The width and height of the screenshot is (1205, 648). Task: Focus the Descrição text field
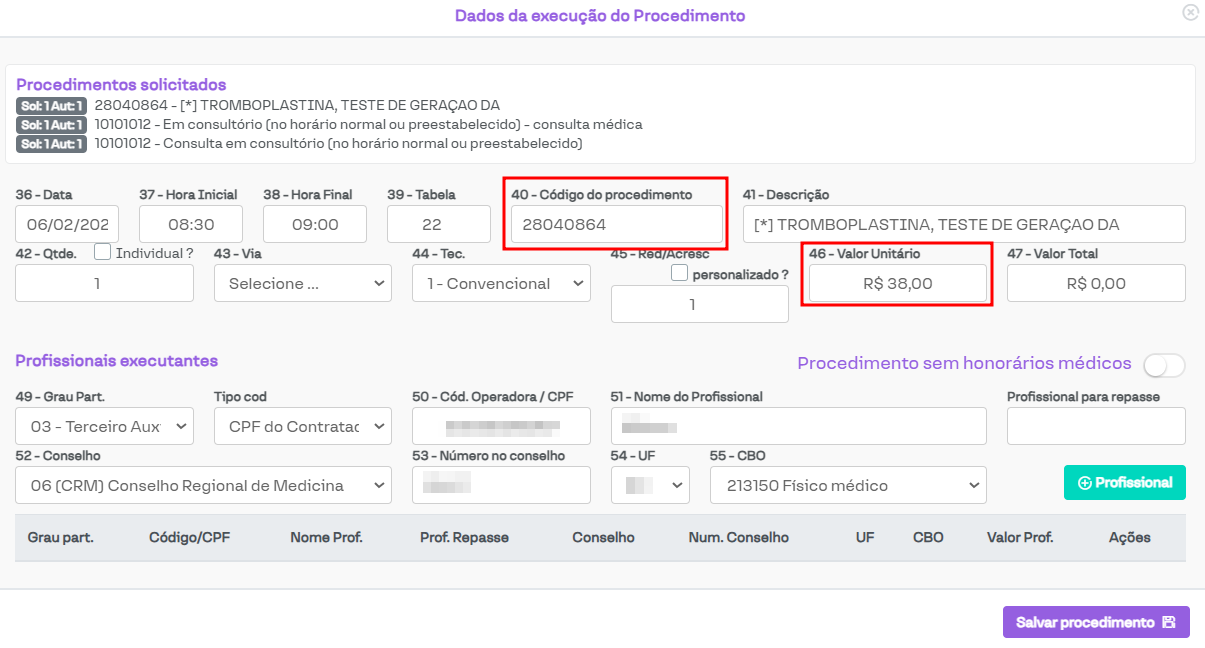pyautogui.click(x=964, y=225)
